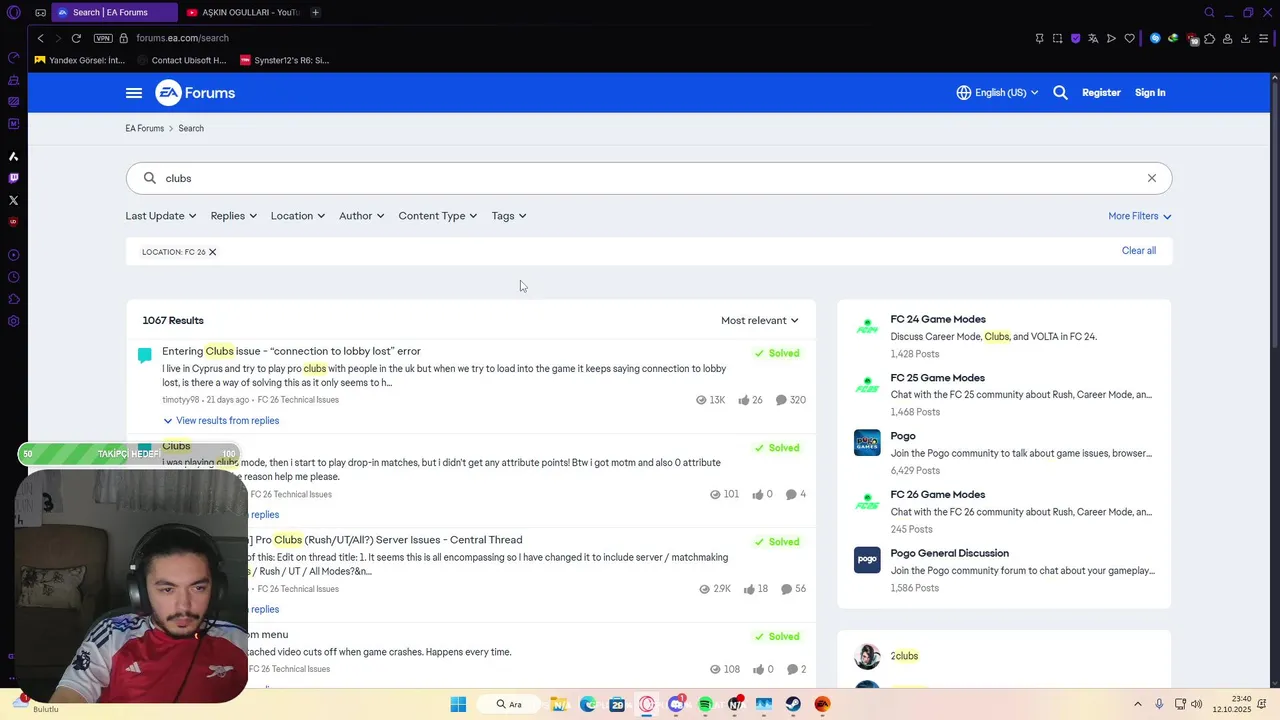Image resolution: width=1280 pixels, height=720 pixels.
Task: Open the Last Update filter dropdown
Action: (161, 216)
